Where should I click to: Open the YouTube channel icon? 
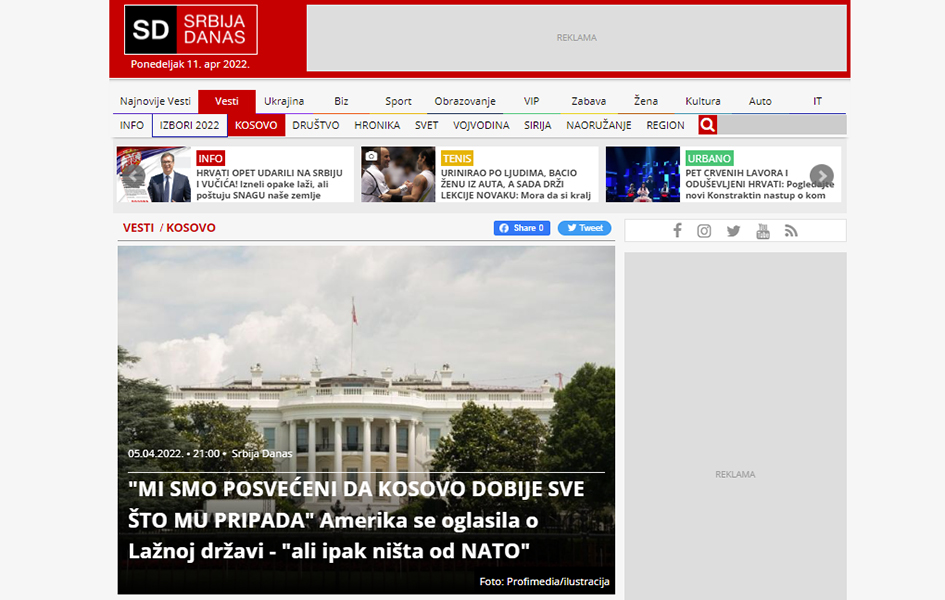[x=763, y=230]
